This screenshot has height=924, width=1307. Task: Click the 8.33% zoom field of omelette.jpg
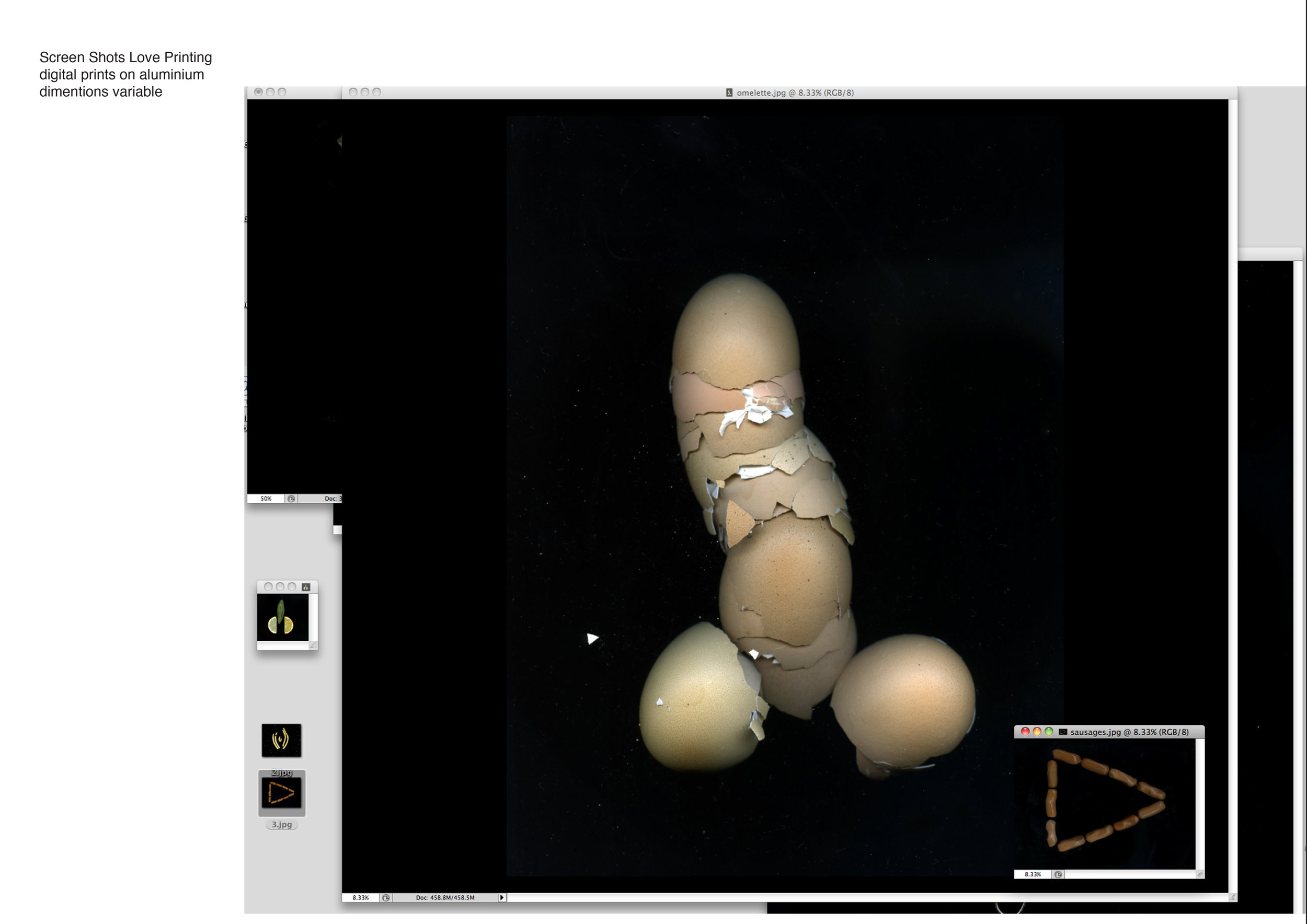point(360,897)
